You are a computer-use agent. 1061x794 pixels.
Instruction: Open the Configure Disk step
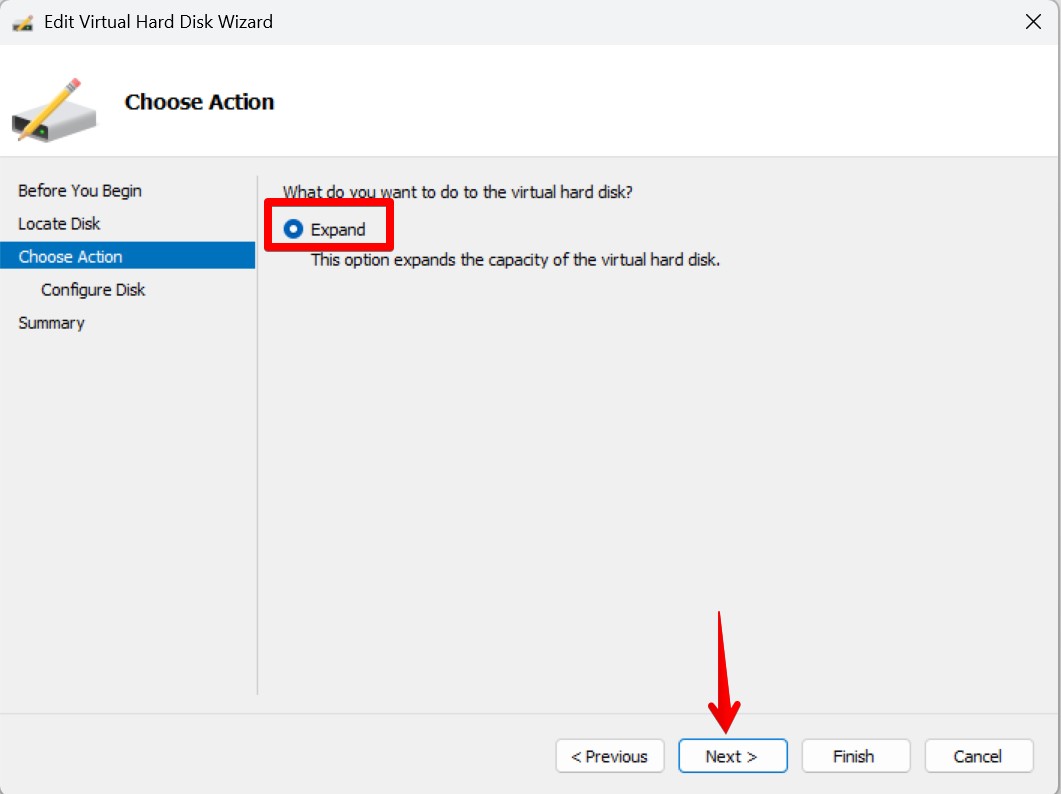point(93,290)
